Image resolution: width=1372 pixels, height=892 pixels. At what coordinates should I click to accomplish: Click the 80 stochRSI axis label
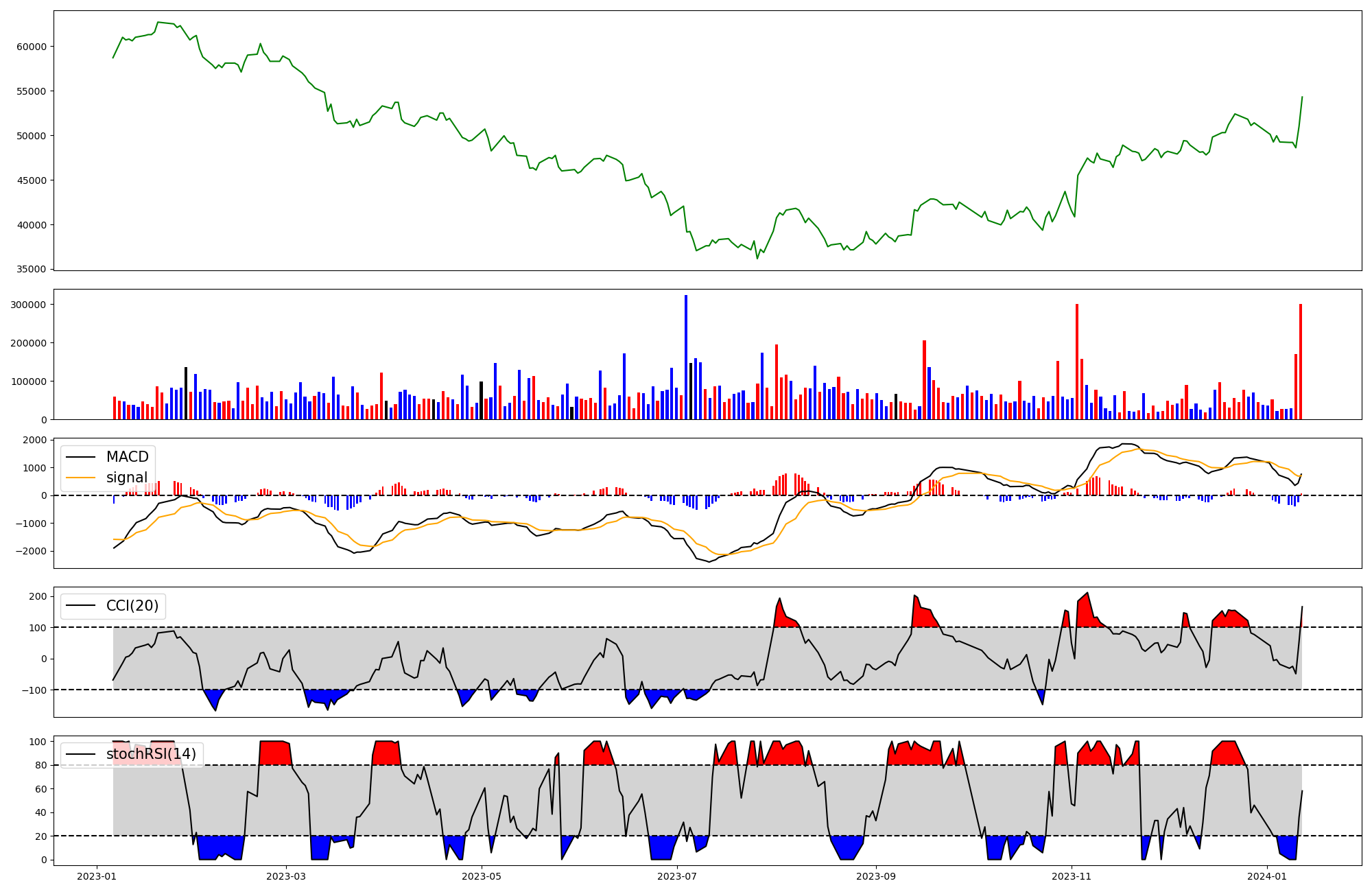[40, 765]
